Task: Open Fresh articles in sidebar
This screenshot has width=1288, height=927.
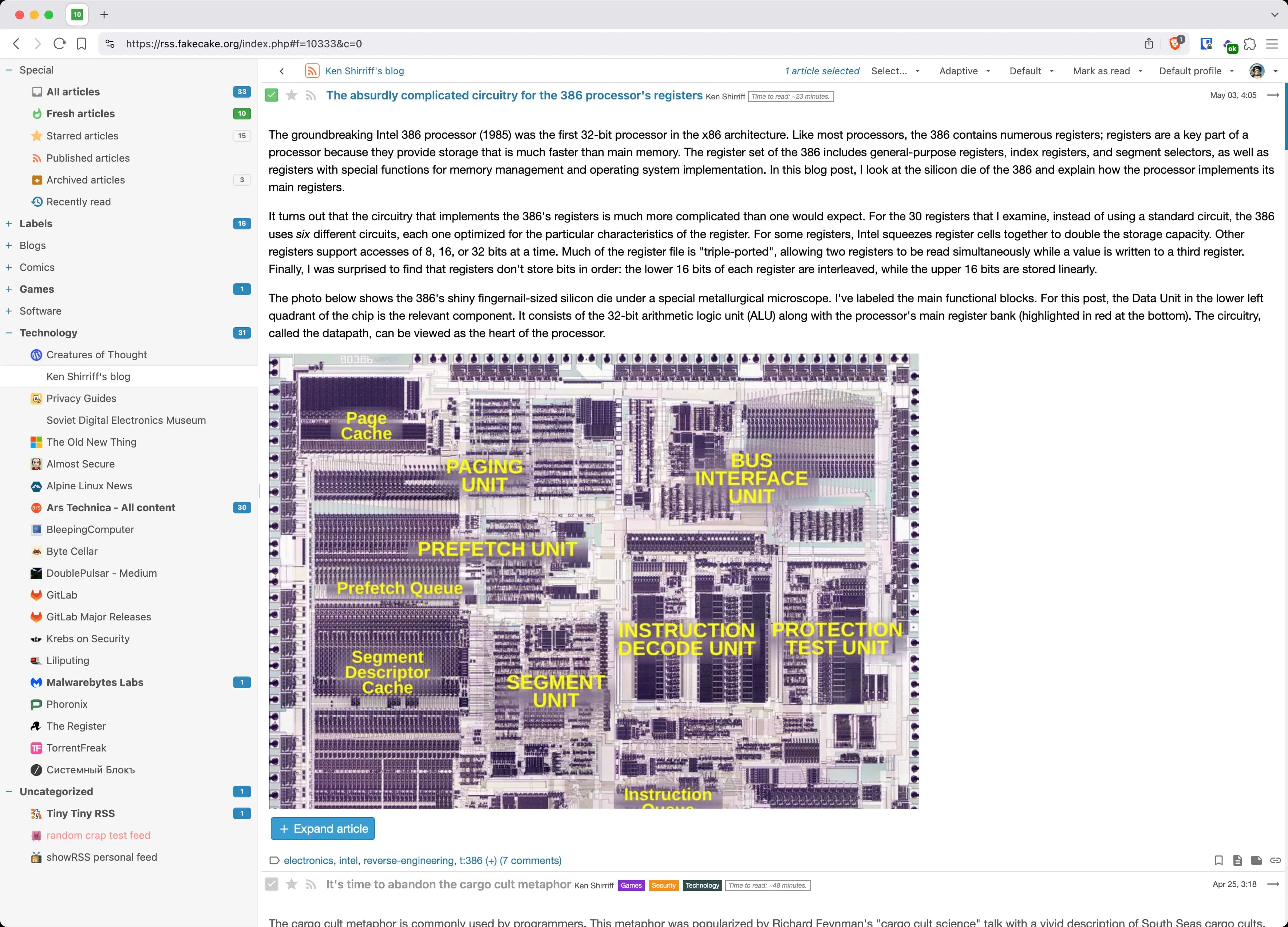Action: [80, 114]
